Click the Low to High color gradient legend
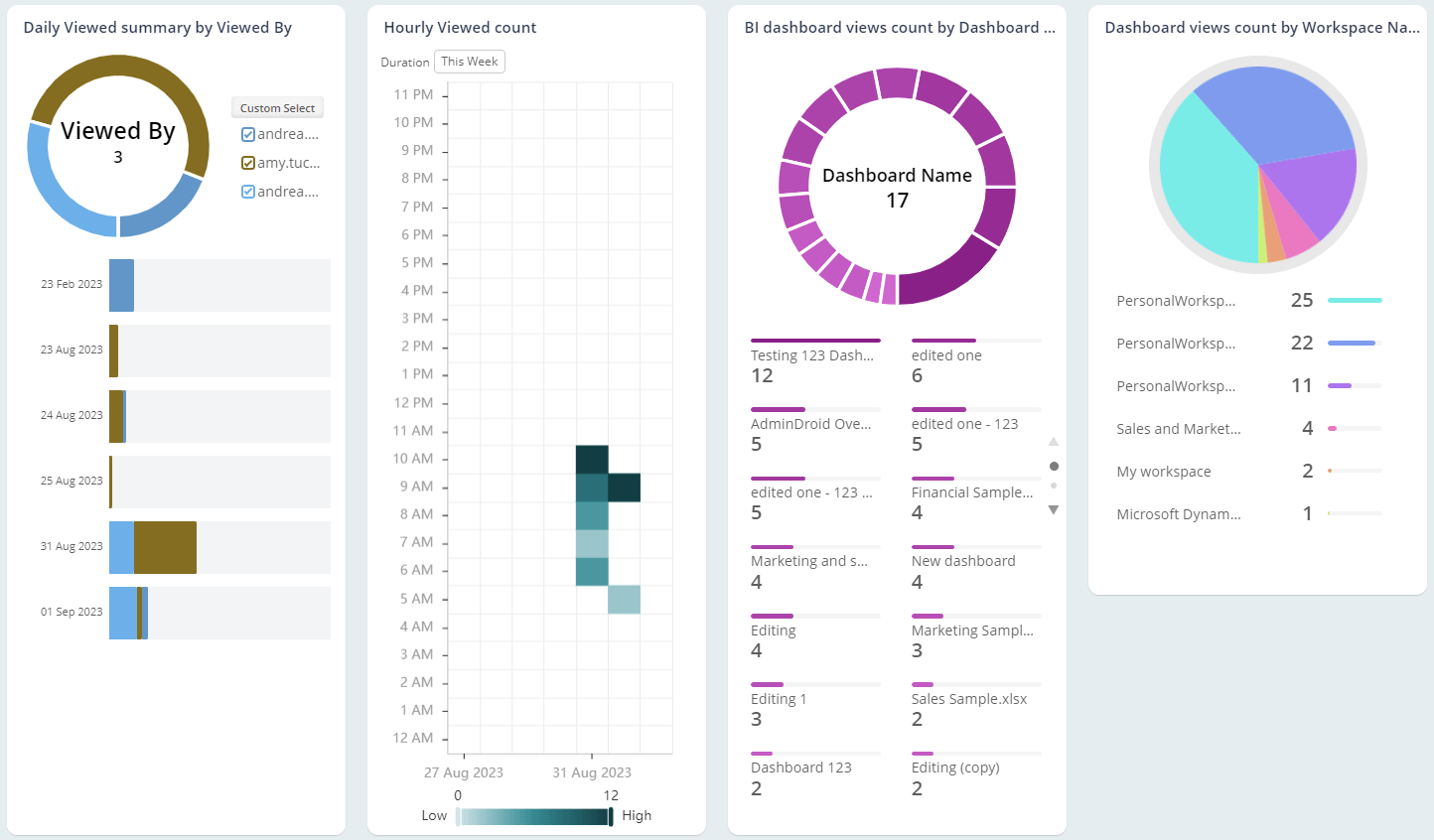Screen dimensions: 1434x840 click(533, 815)
